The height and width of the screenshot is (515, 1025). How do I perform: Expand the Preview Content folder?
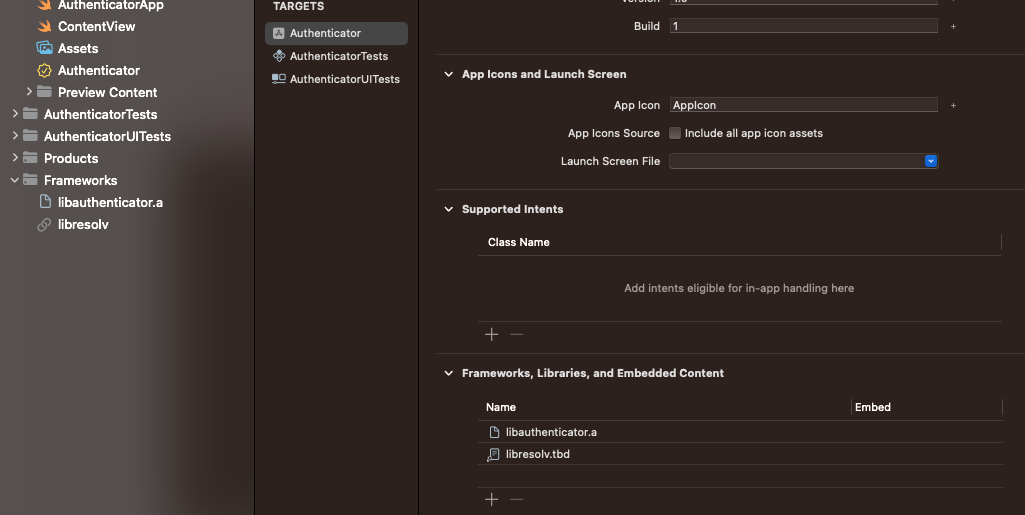pyautogui.click(x=29, y=92)
